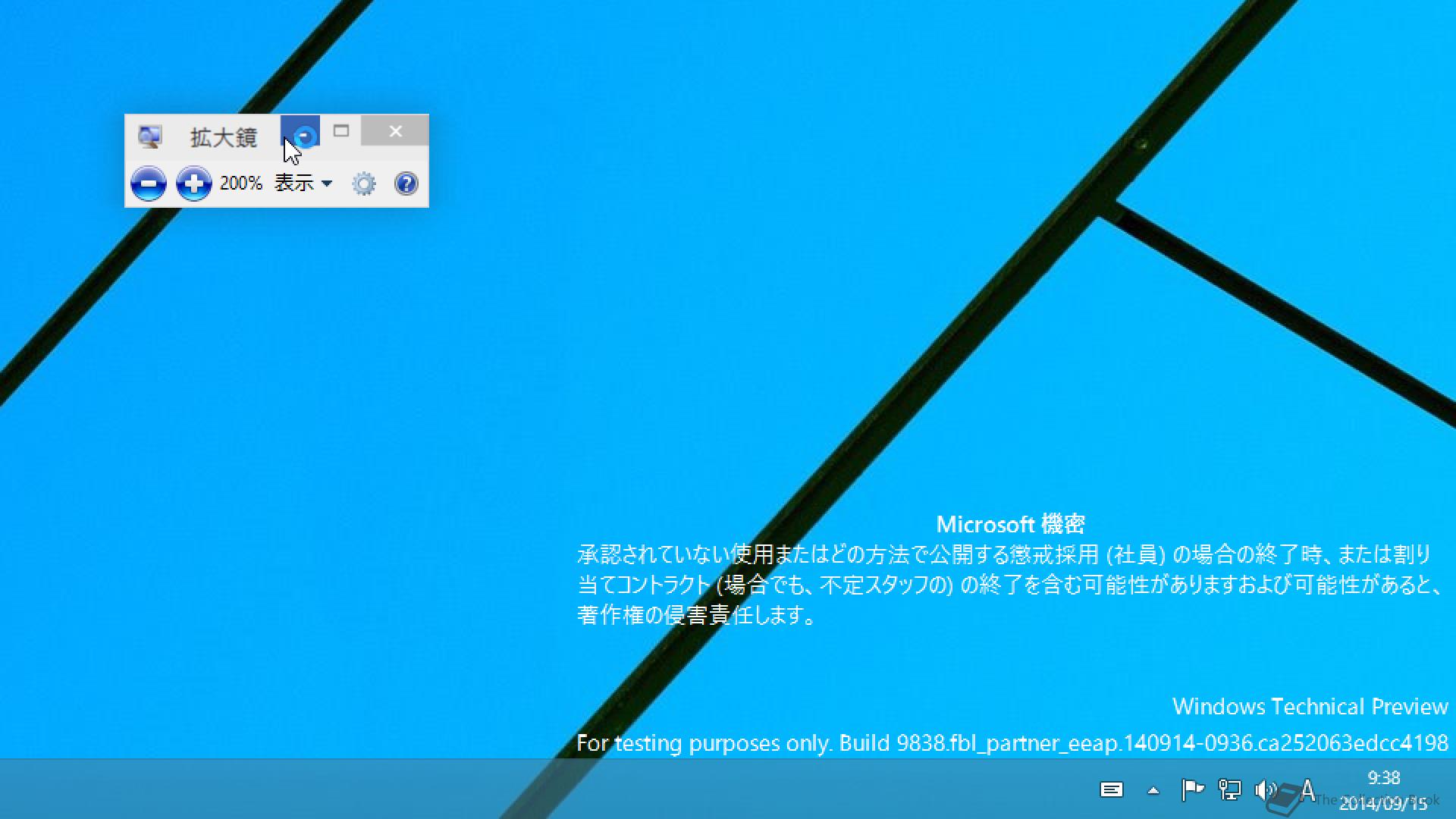Zoom in with the Magnifier plus button

click(193, 184)
